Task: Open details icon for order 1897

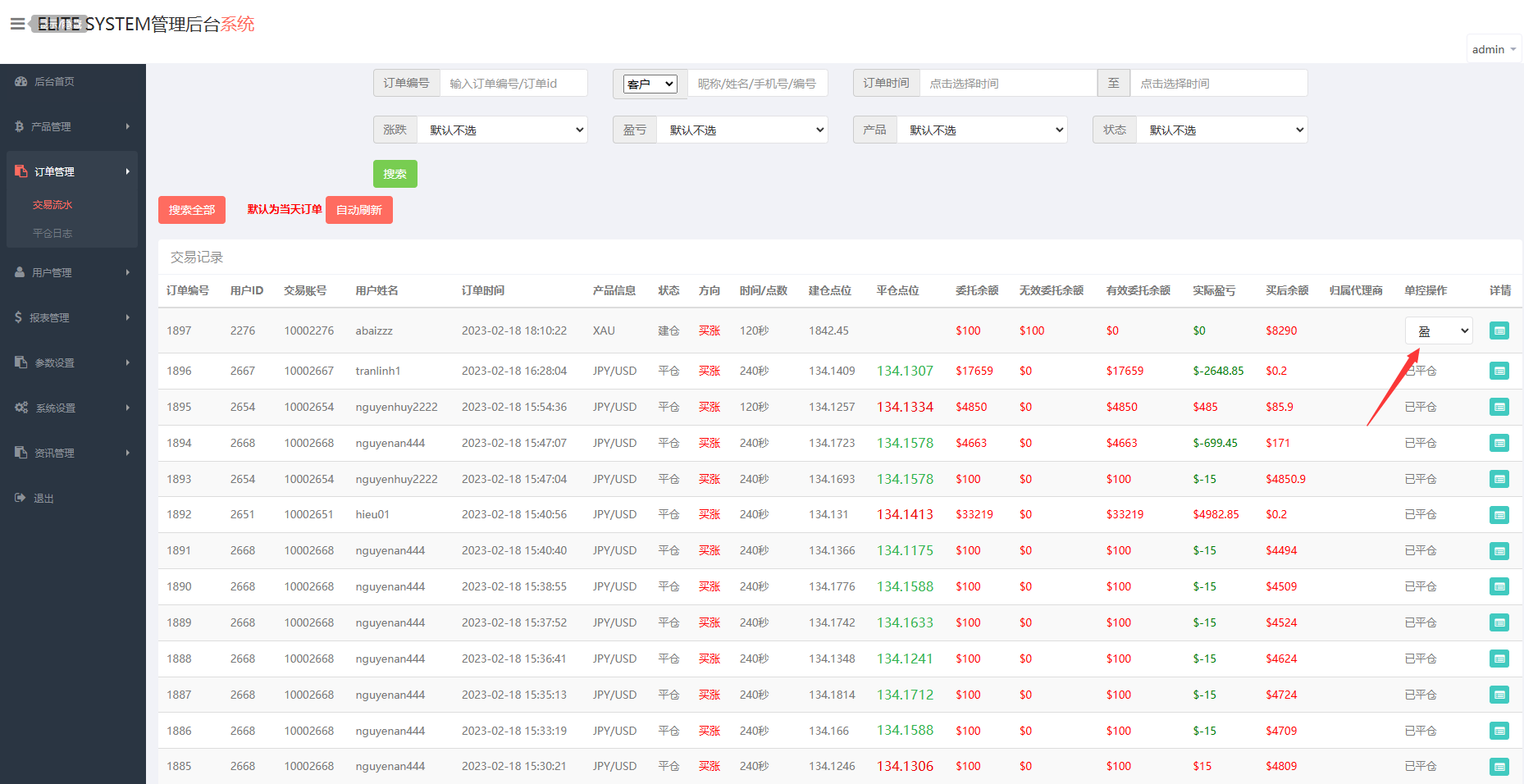Action: (x=1499, y=330)
